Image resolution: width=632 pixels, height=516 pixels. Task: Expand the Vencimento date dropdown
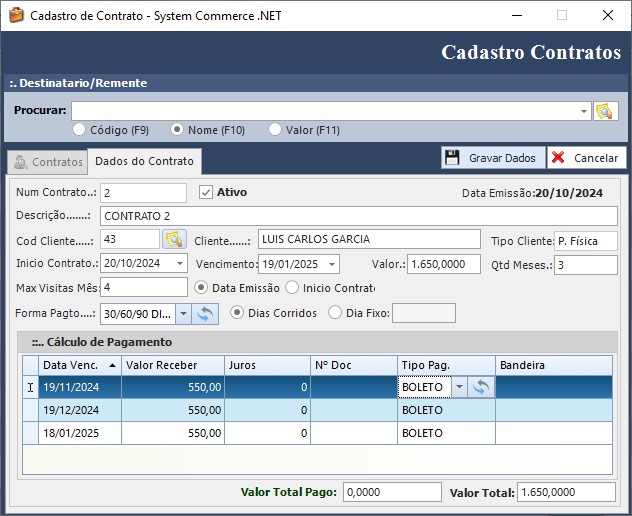point(332,264)
